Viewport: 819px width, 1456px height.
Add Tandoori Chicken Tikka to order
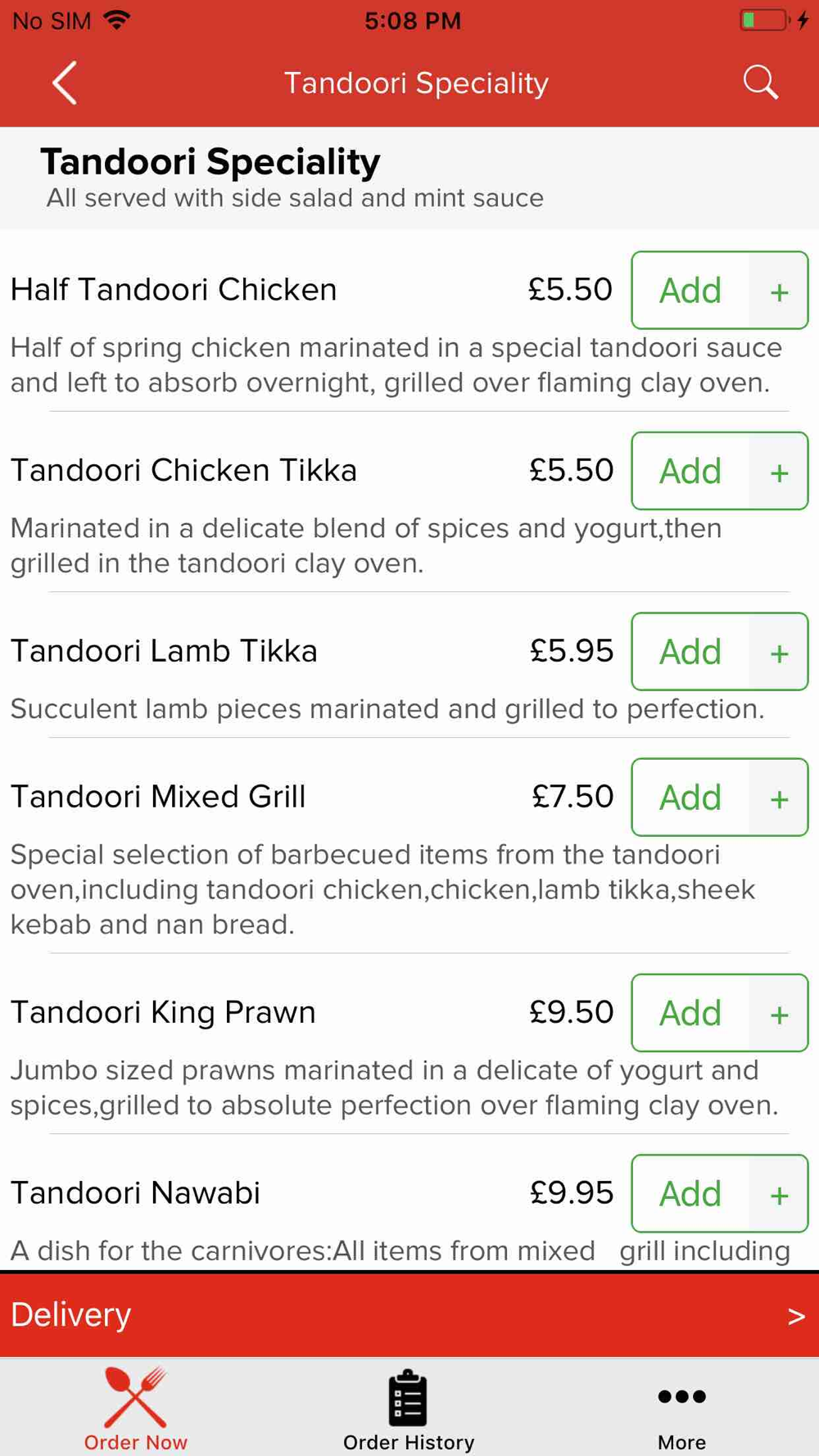(x=690, y=472)
